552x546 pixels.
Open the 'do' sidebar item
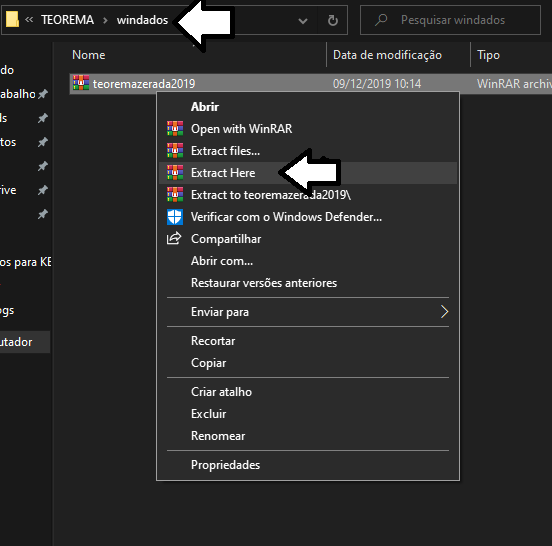tap(7, 70)
